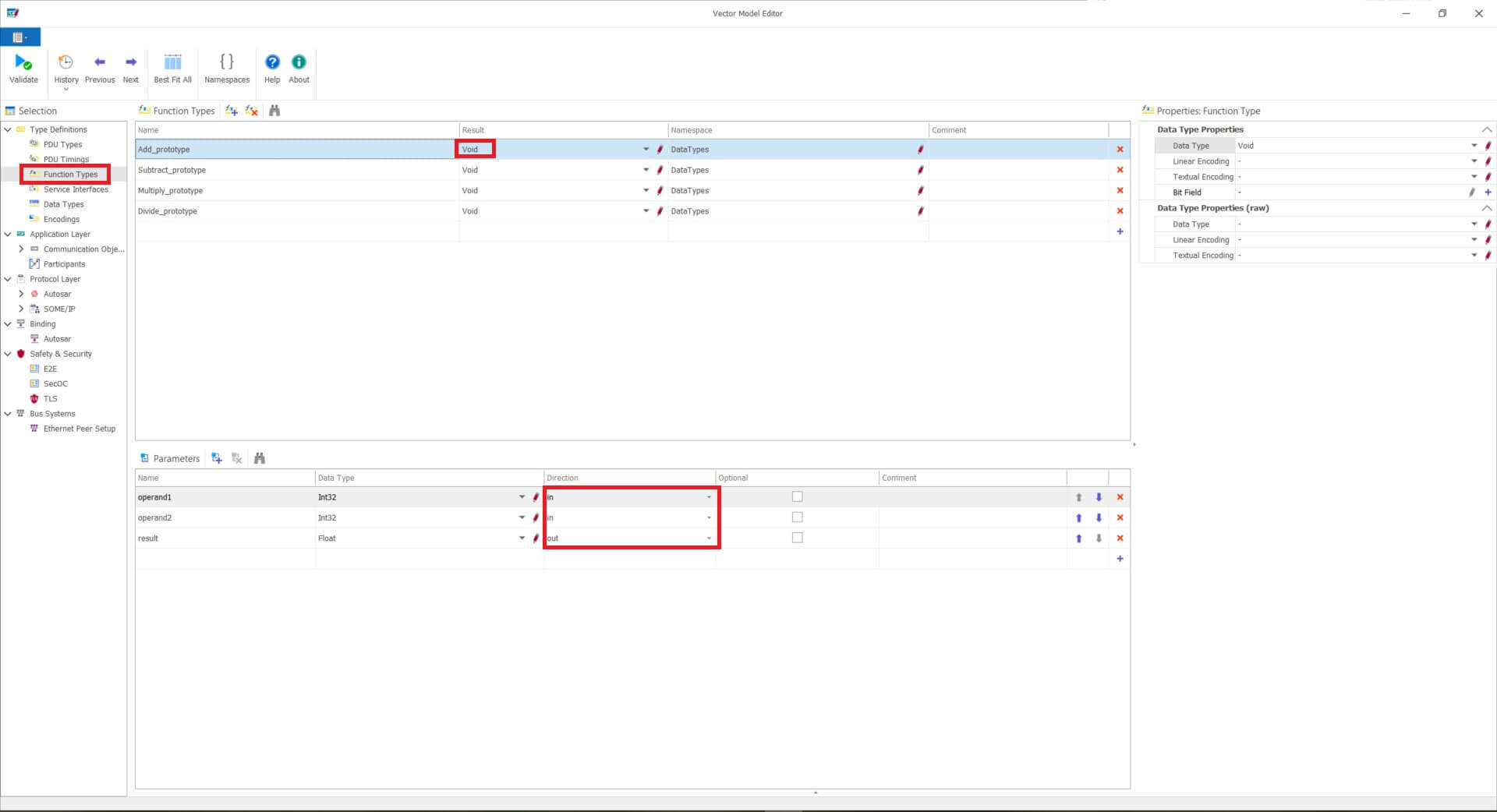
Task: Open the History toolbar icon
Action: pos(66,63)
